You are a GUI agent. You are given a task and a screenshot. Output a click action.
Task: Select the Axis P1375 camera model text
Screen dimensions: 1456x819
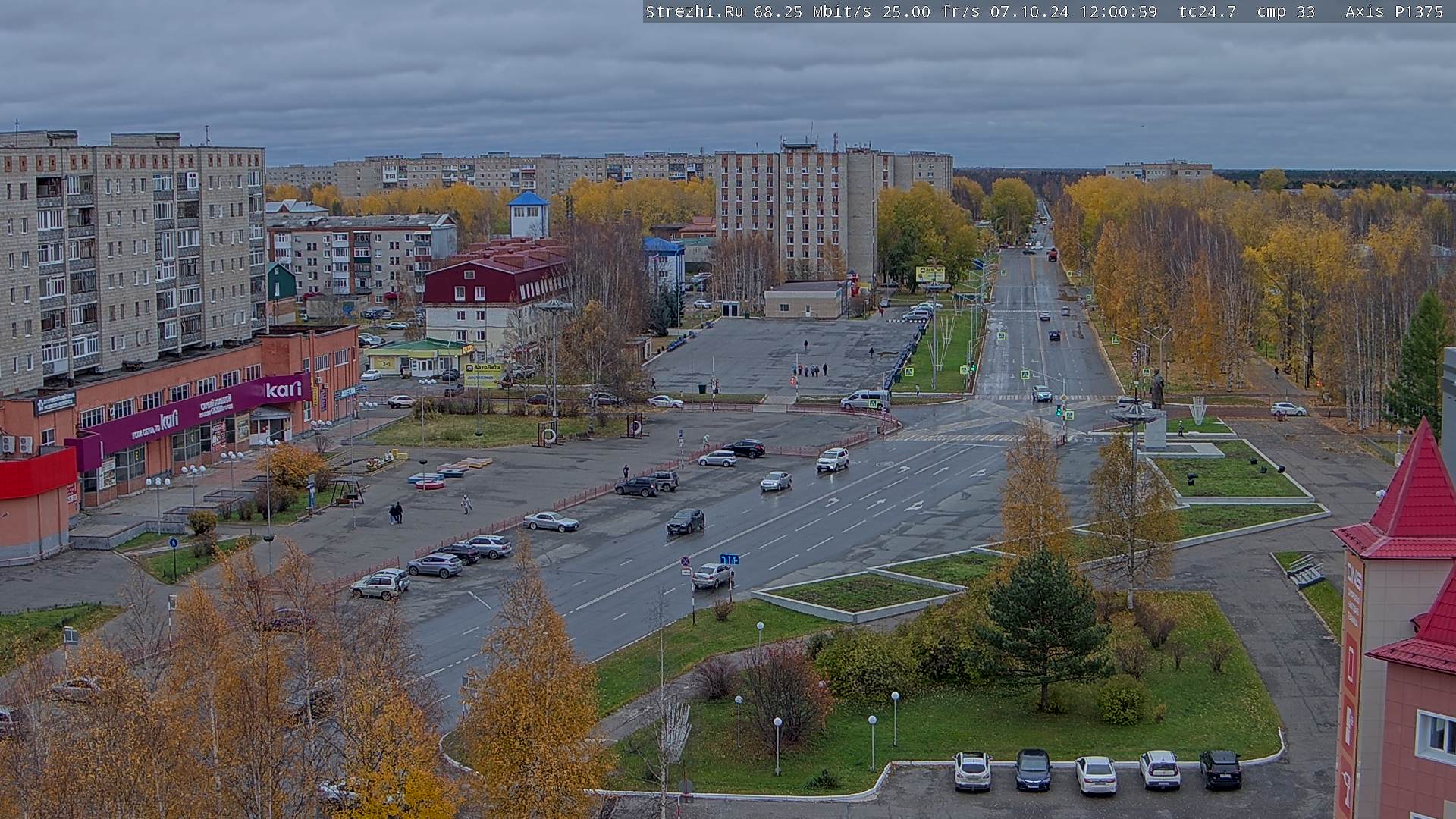point(1394,11)
